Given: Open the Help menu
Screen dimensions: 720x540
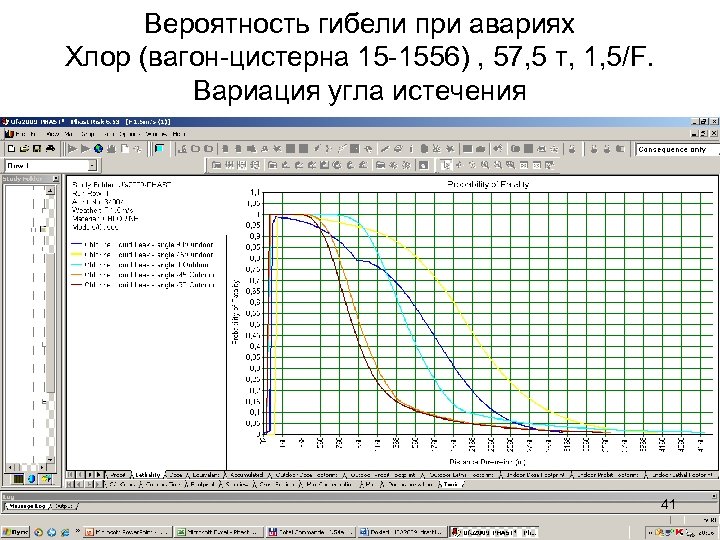Looking at the screenshot, I should pos(179,134).
